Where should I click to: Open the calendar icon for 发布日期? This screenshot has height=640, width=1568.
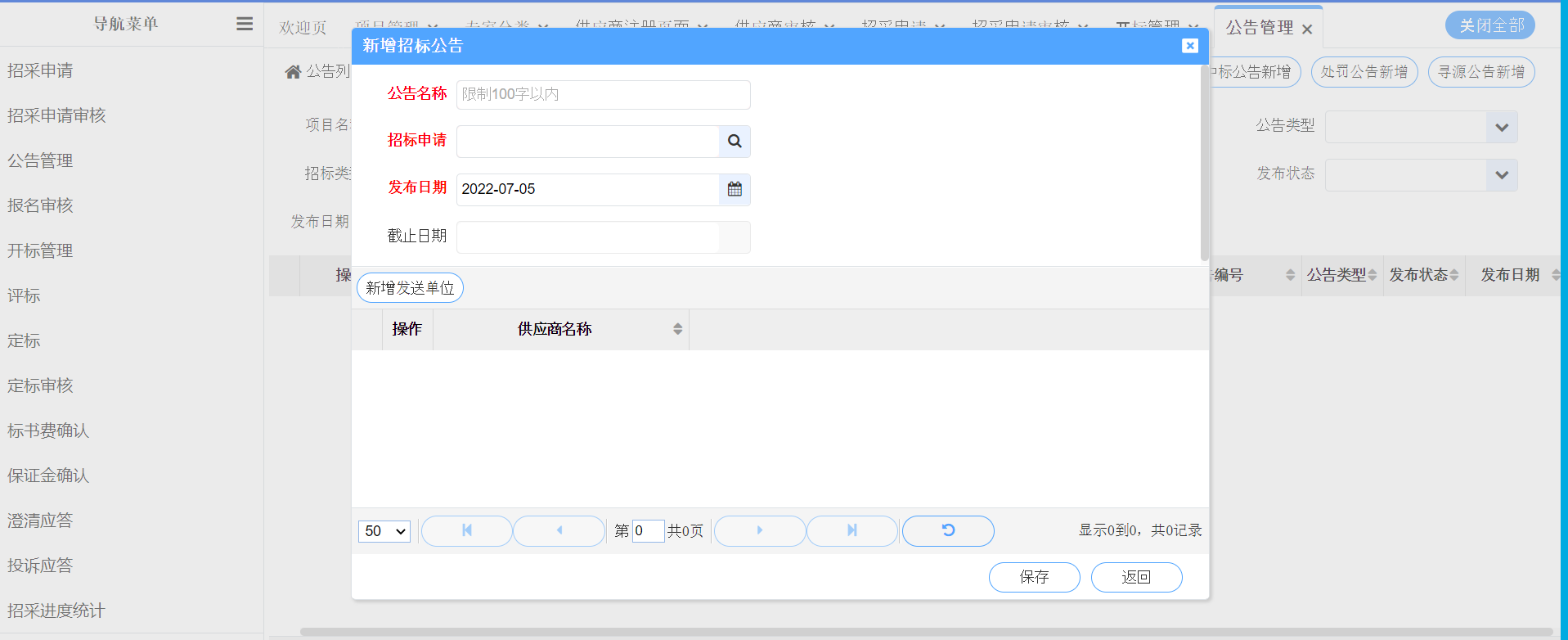pyautogui.click(x=735, y=189)
